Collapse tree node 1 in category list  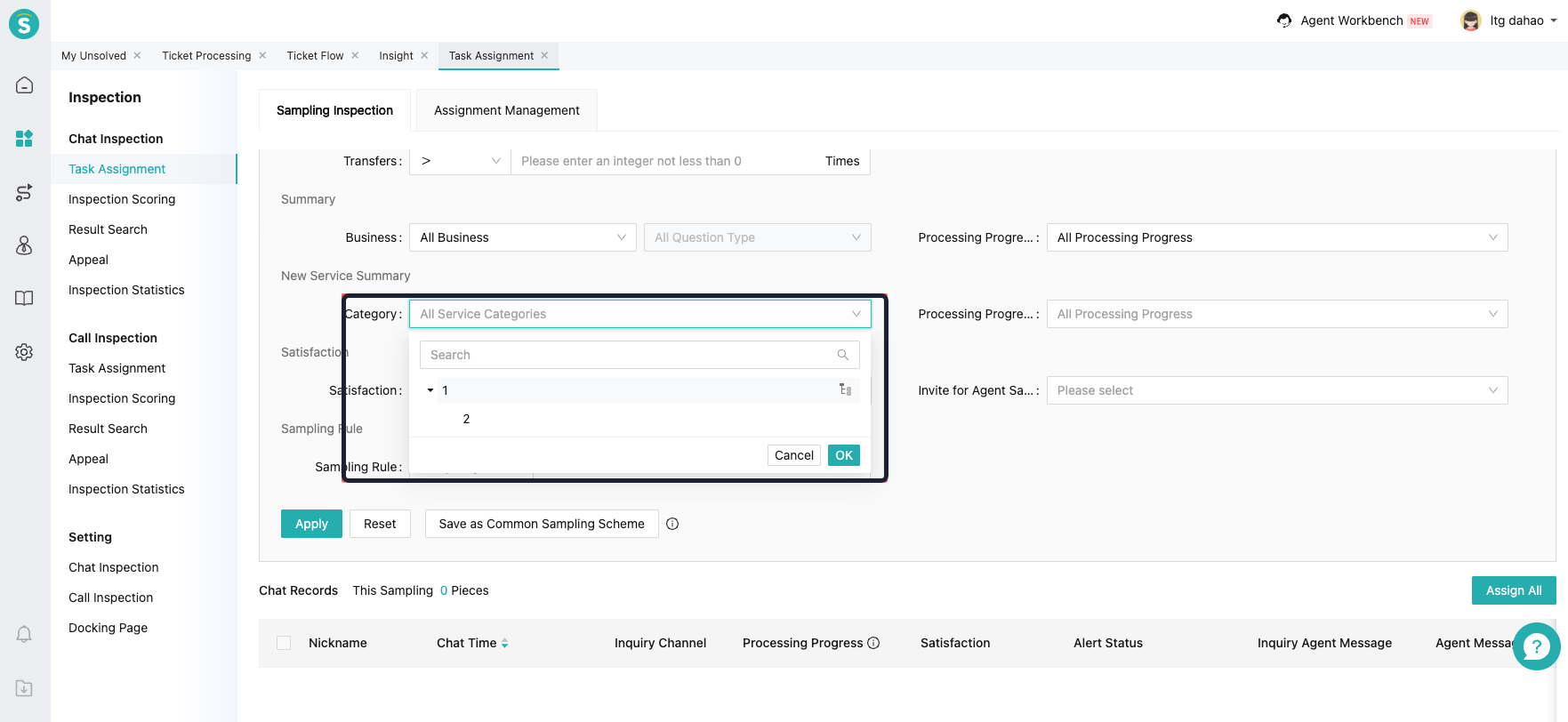[x=430, y=390]
